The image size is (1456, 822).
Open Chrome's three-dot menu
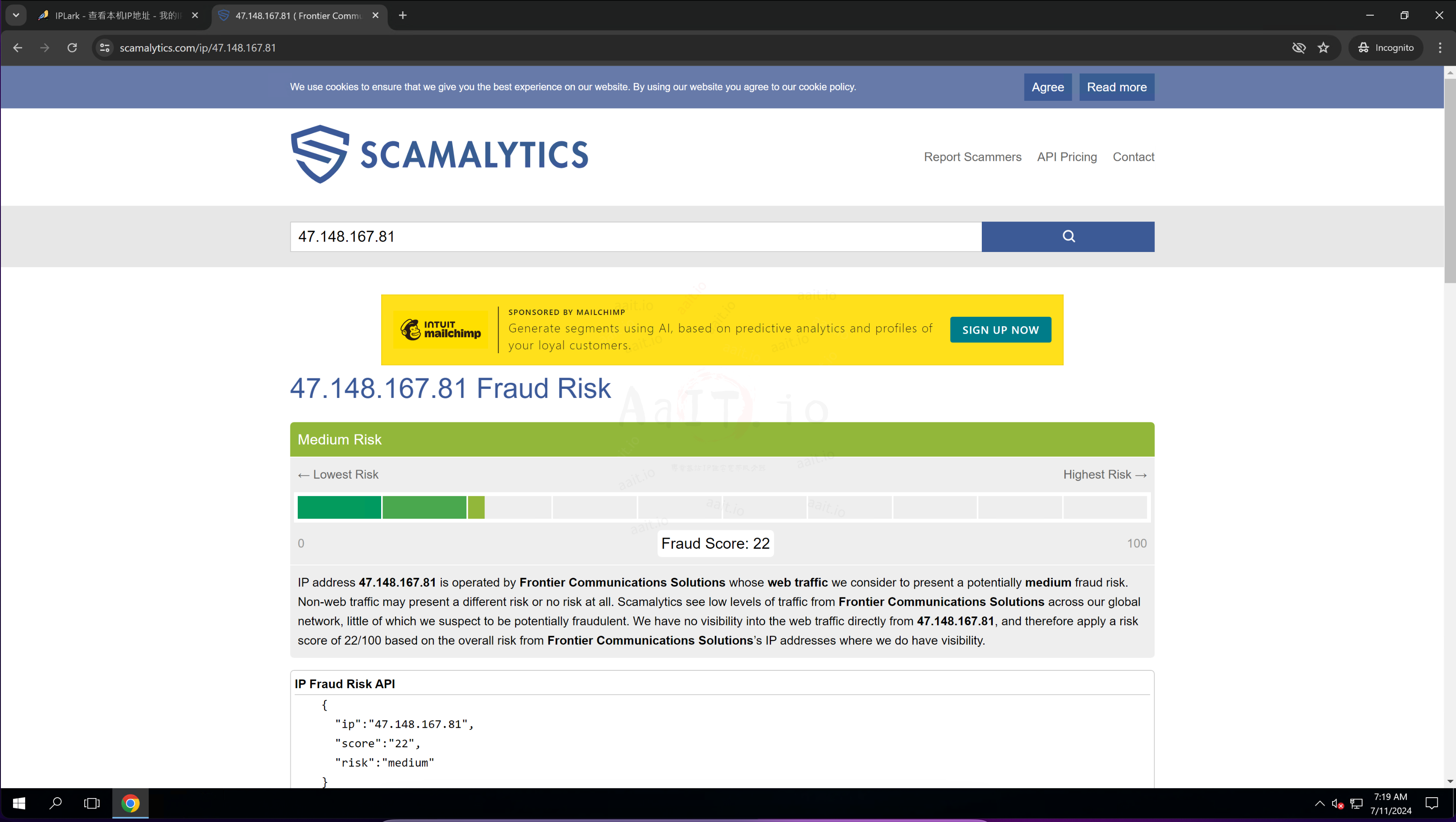(1440, 48)
